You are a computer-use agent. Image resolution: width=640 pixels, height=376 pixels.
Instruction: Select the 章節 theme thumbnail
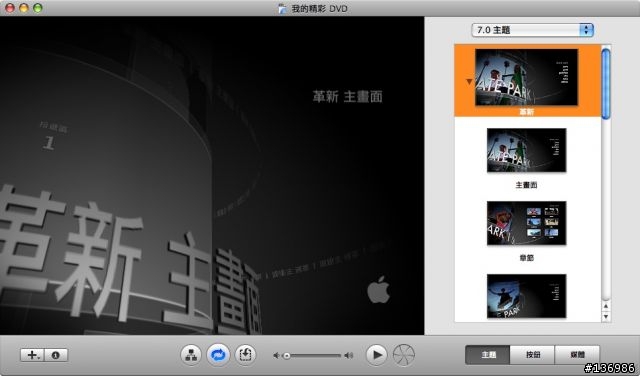pos(527,223)
